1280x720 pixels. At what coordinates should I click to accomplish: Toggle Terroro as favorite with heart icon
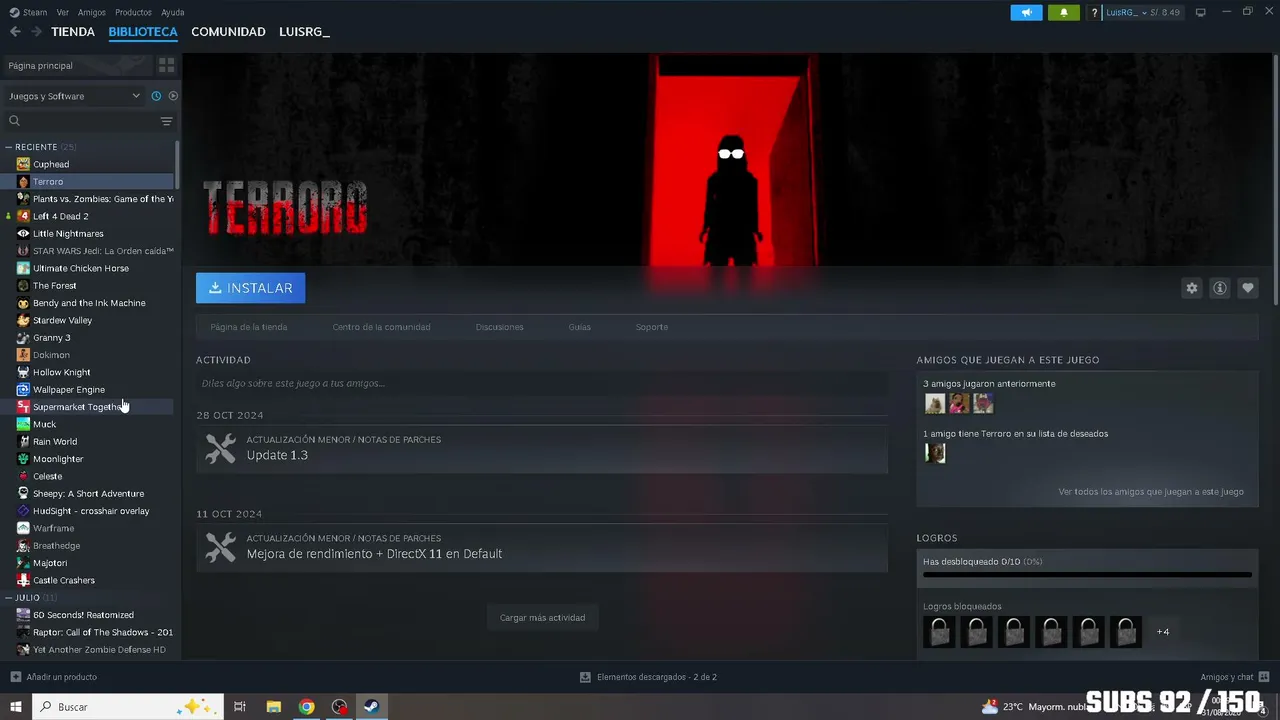pos(1247,288)
